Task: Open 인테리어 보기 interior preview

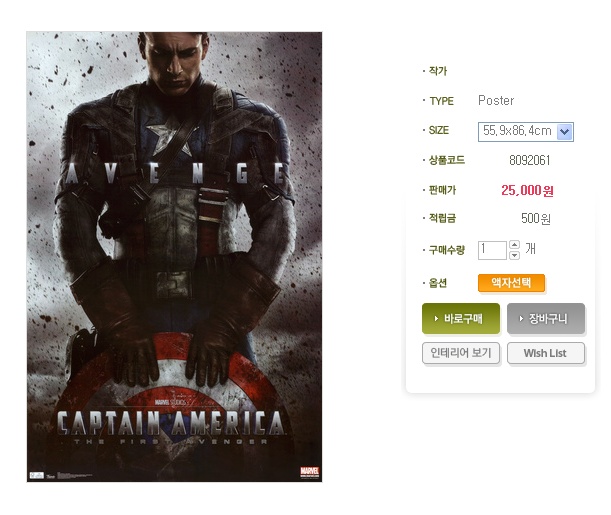Action: [461, 353]
